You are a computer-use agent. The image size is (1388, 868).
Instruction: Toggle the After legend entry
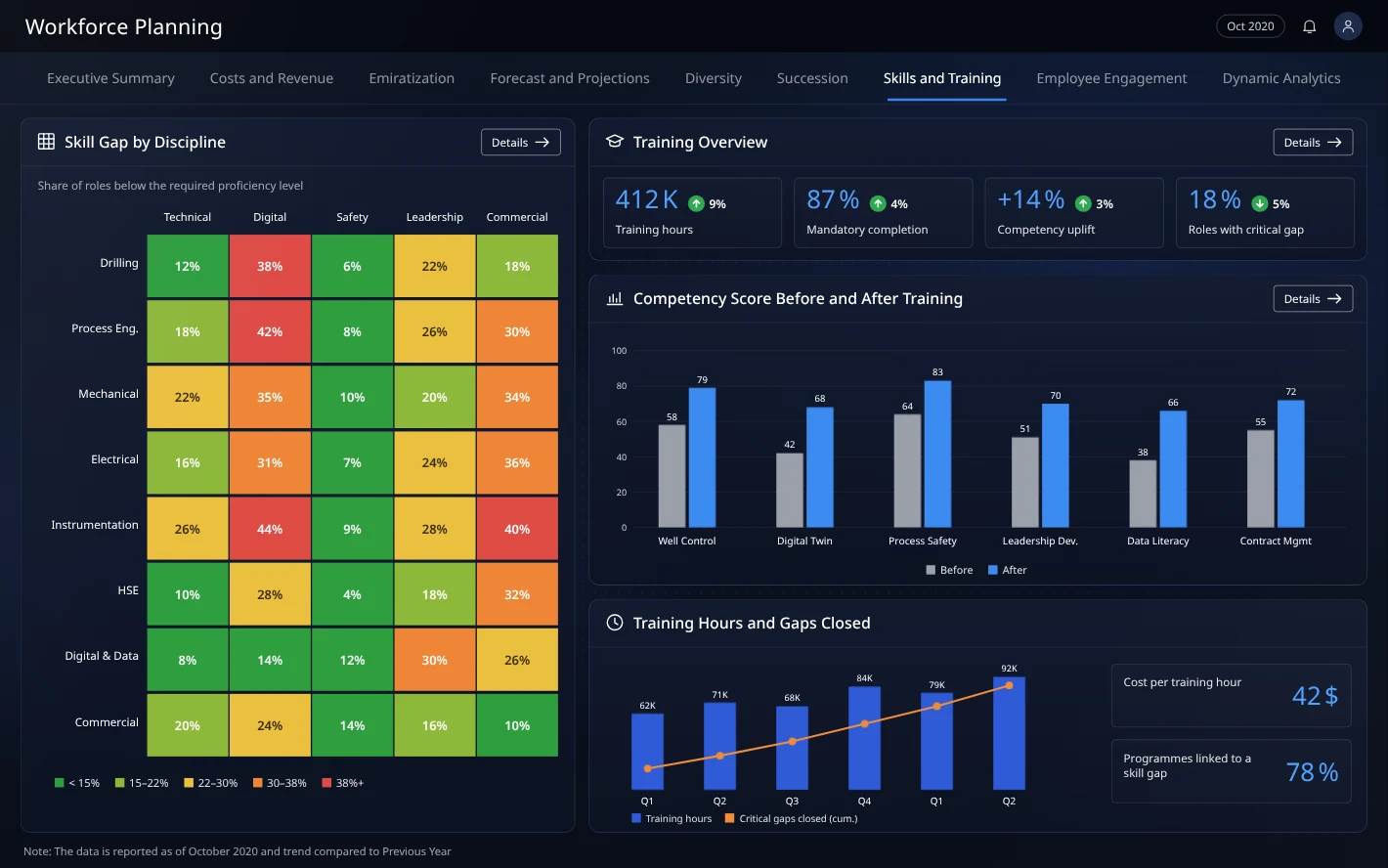click(x=1007, y=570)
